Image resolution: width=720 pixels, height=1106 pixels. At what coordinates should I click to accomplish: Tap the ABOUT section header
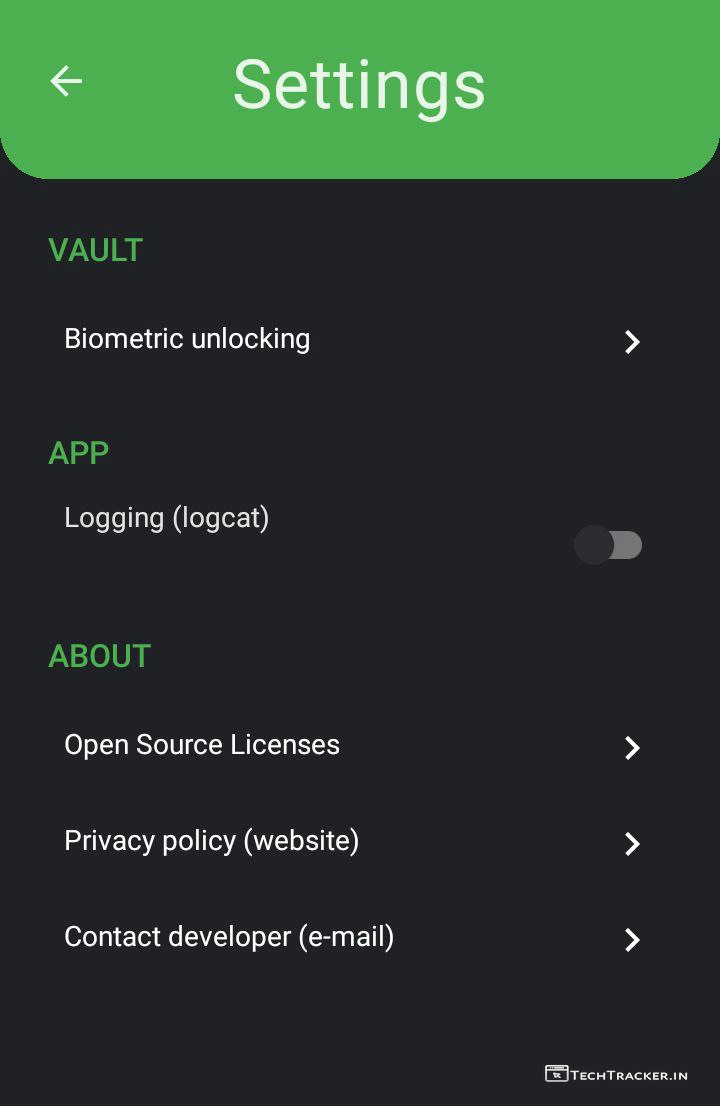100,656
